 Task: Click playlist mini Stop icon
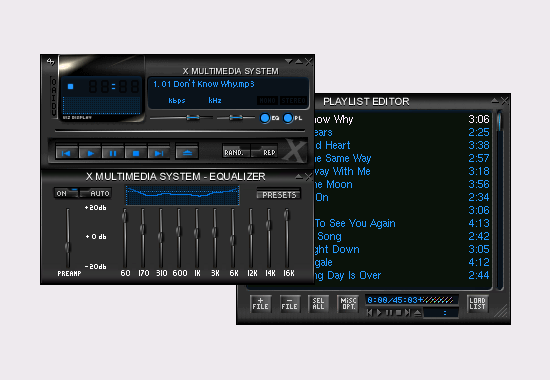pos(398,312)
